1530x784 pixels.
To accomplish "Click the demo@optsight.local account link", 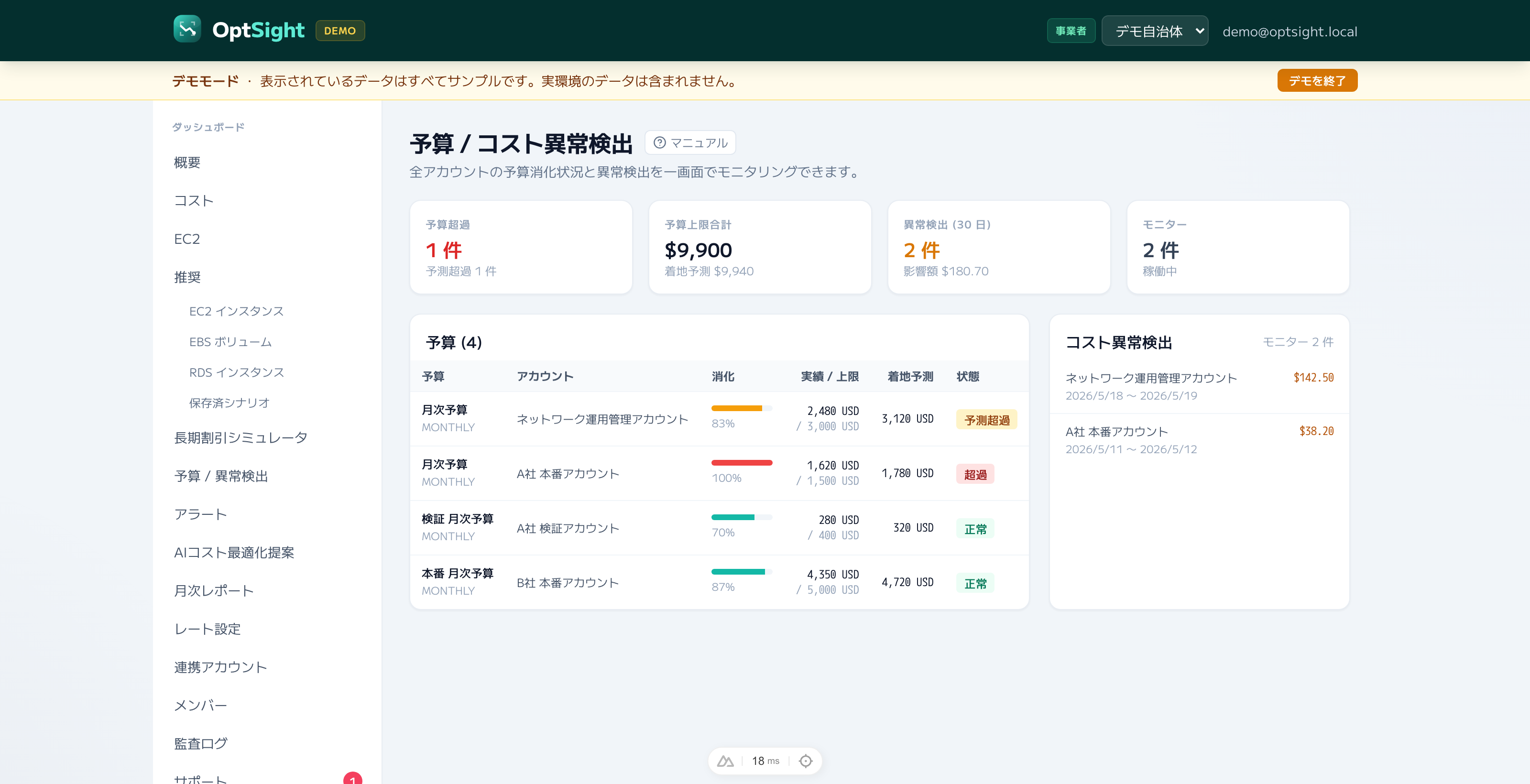I will (x=1290, y=32).
